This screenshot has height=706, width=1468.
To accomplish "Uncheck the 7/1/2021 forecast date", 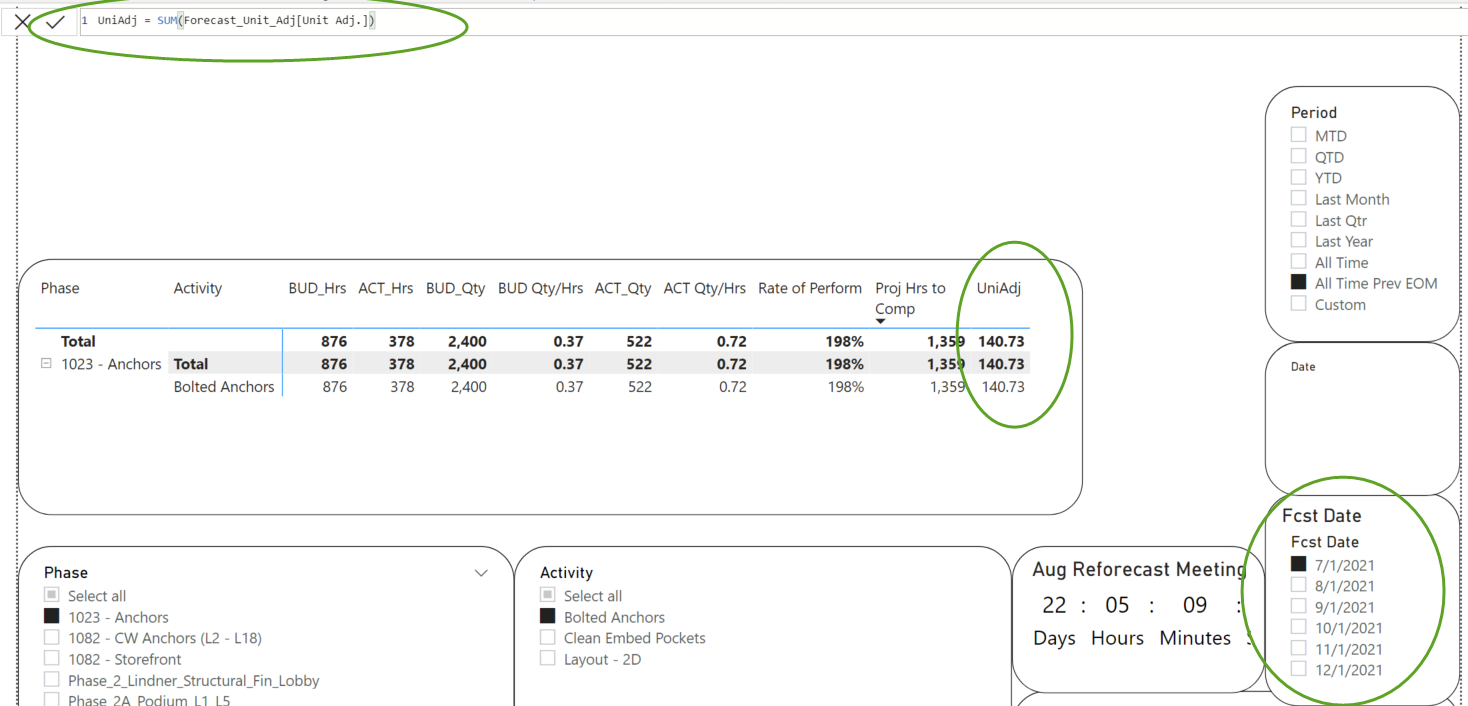I will click(x=1298, y=564).
